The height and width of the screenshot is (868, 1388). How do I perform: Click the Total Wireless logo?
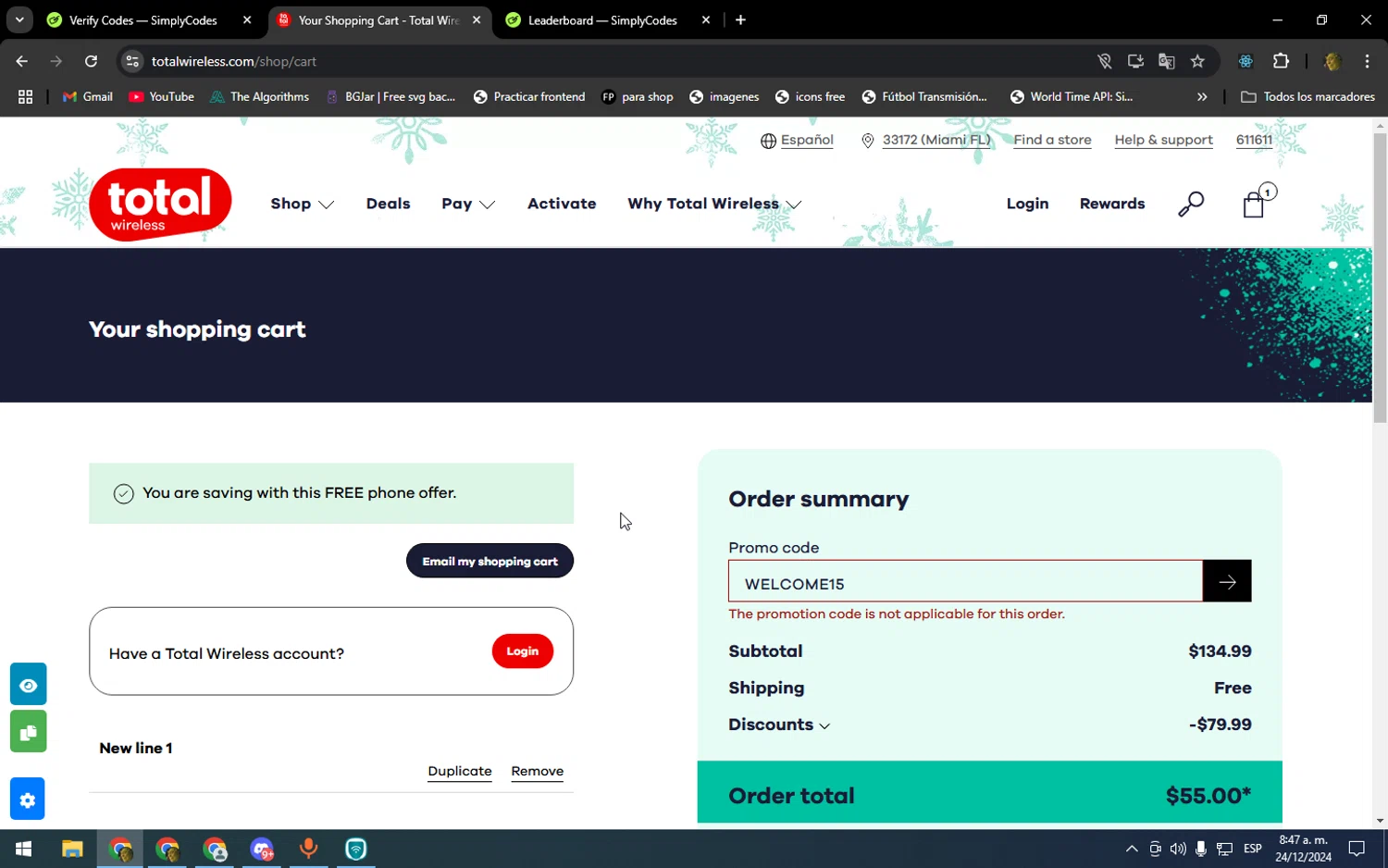coord(160,205)
